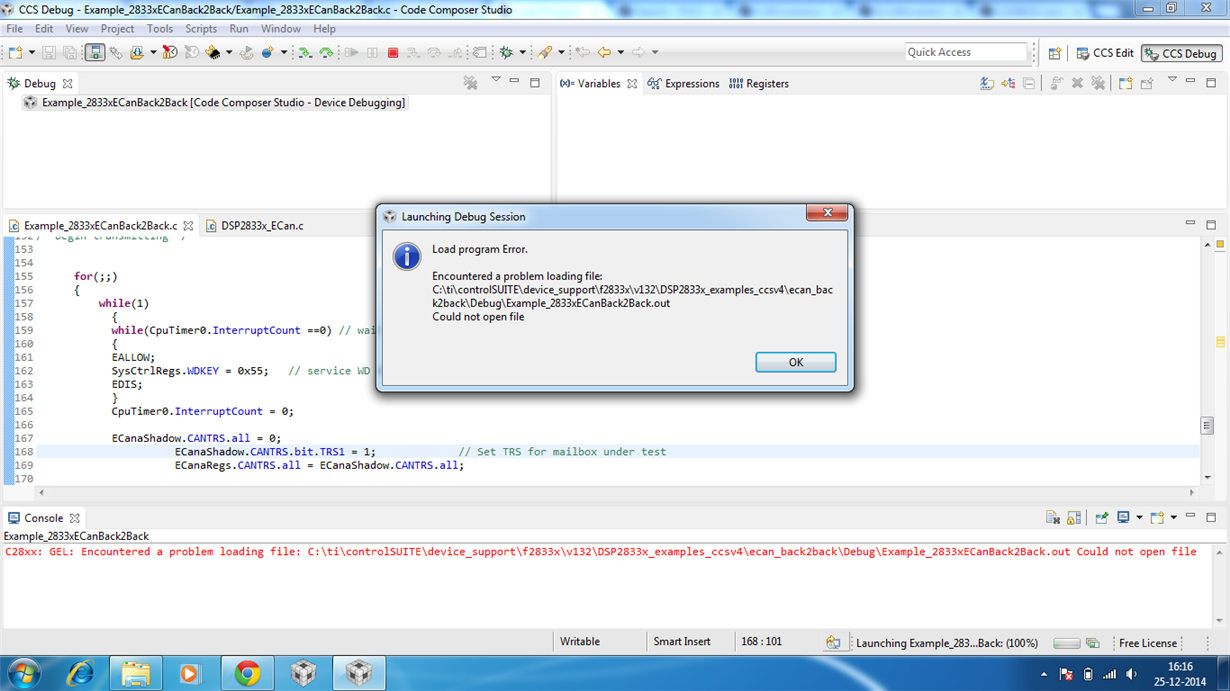Open the Scripts menu
The width and height of the screenshot is (1230, 691).
click(201, 29)
